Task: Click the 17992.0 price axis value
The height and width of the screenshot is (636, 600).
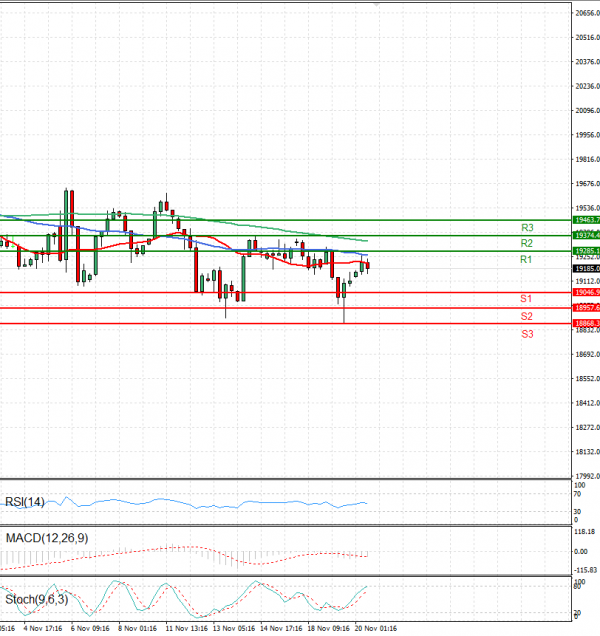Action: pos(587,476)
